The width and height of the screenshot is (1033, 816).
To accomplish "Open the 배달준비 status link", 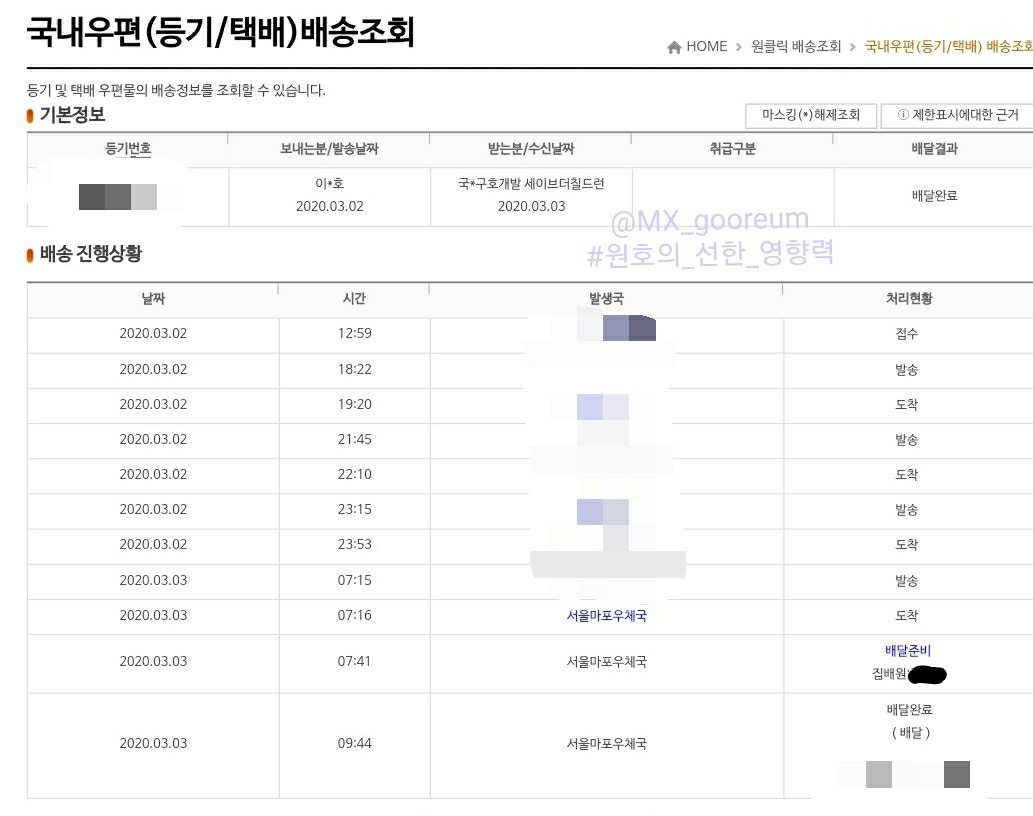I will [908, 651].
